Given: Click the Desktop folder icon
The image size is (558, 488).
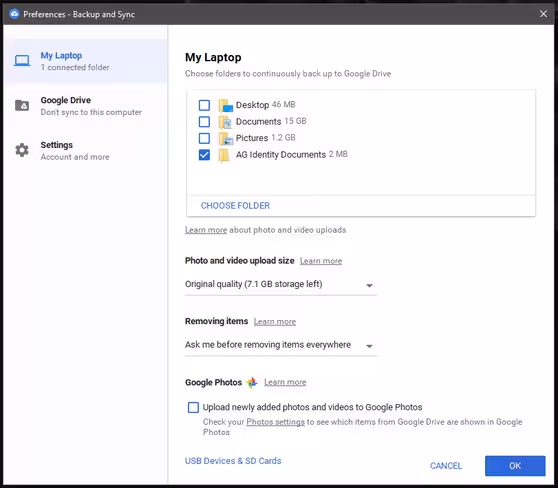Looking at the screenshot, I should point(225,105).
